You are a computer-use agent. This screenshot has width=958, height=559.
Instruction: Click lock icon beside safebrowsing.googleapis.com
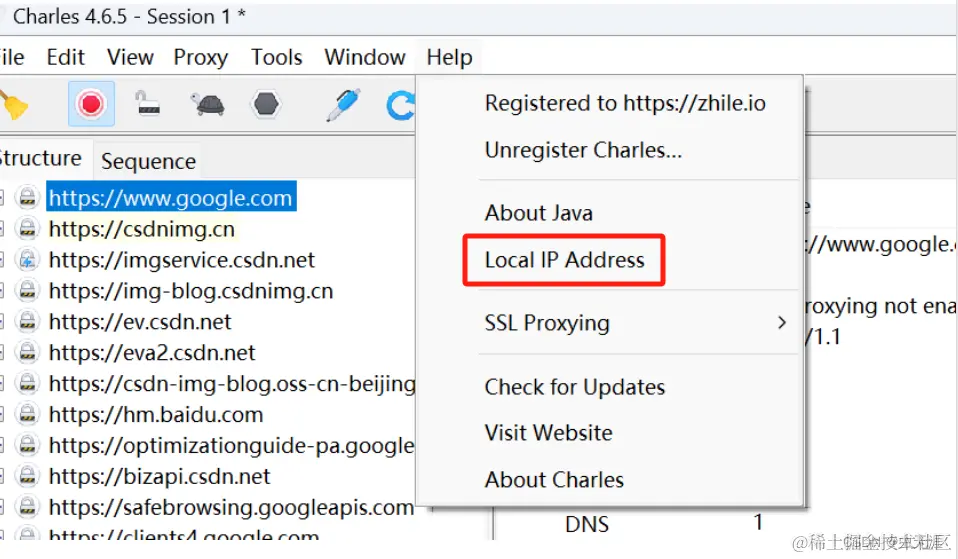pyautogui.click(x=27, y=508)
